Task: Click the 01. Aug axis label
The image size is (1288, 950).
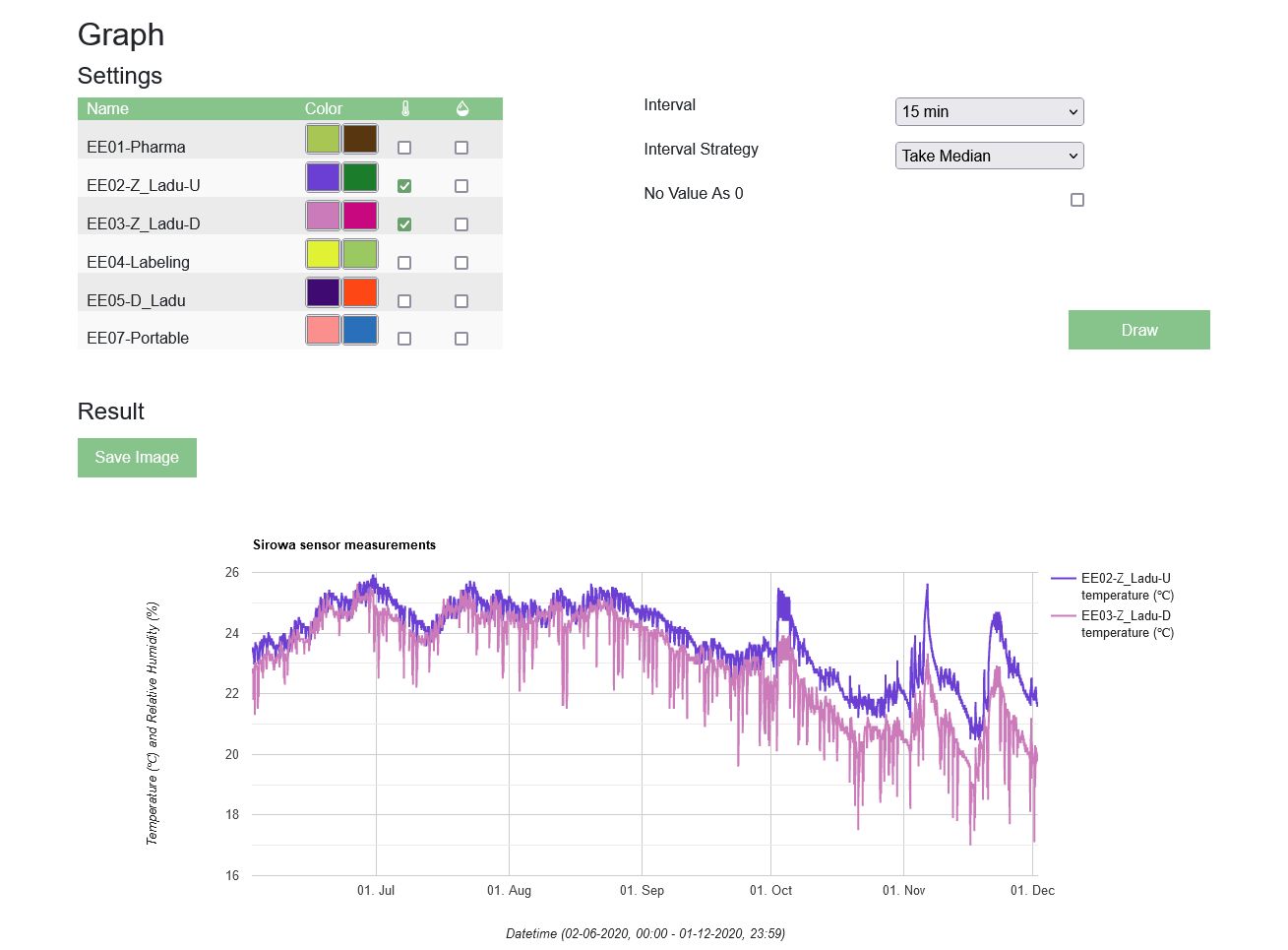Action: point(509,890)
